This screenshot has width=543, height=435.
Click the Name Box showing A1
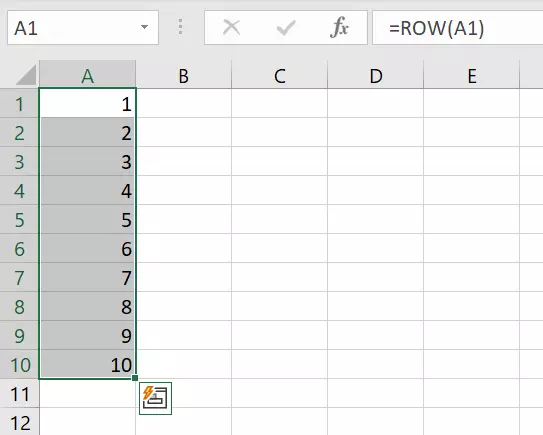pyautogui.click(x=83, y=27)
